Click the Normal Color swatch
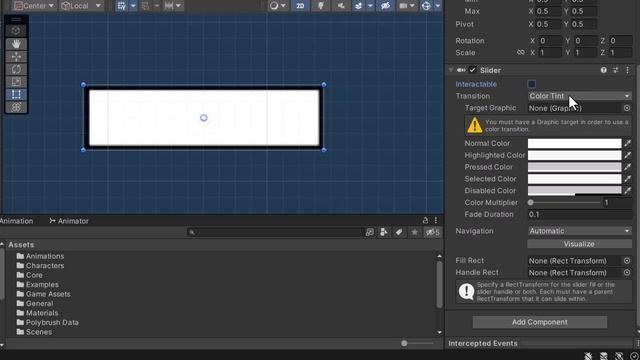 tap(574, 143)
